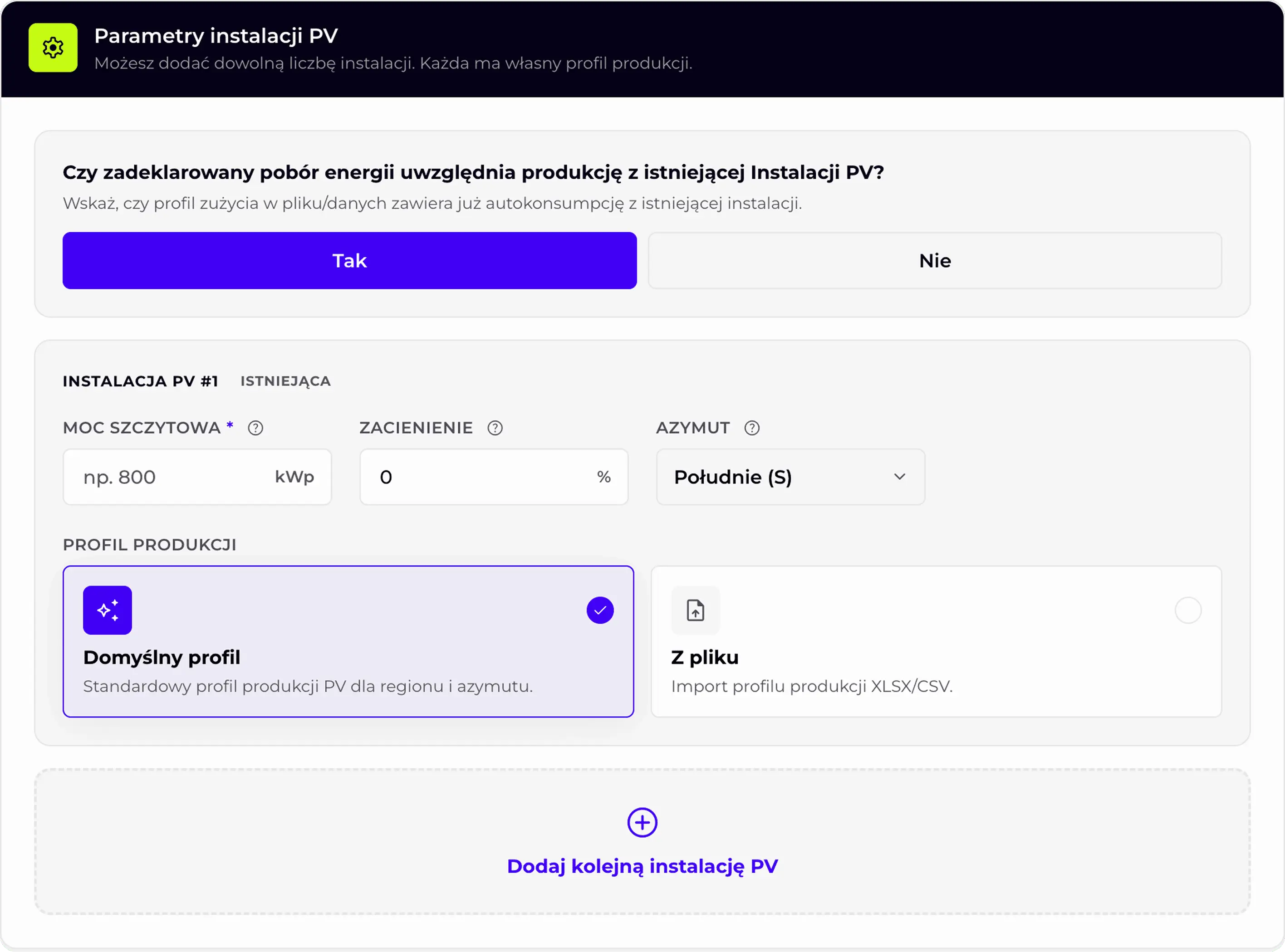This screenshot has height=952, width=1285.
Task: Click the question about zadeklarowany pobór energii
Action: pos(473,172)
